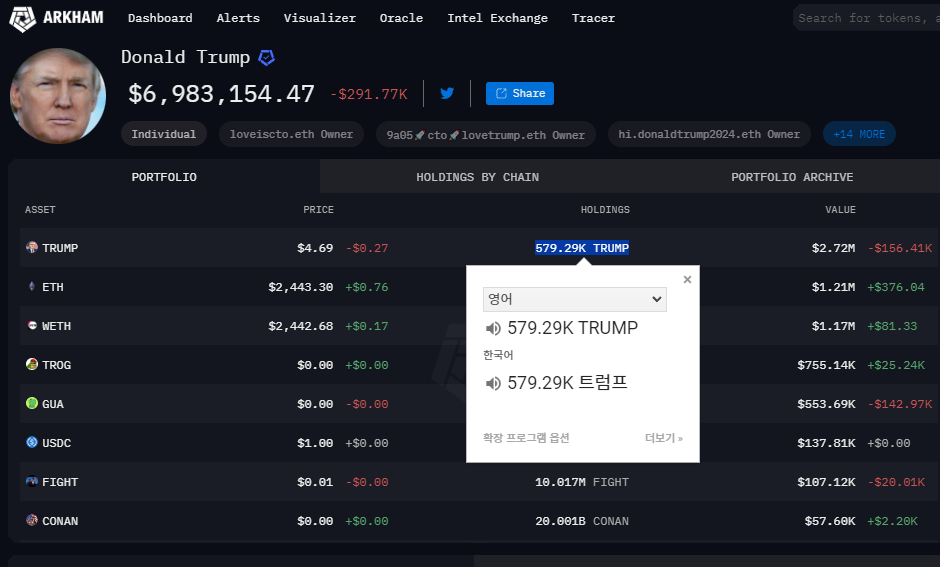The image size is (940, 567).
Task: Close the translation popup
Action: [x=688, y=279]
